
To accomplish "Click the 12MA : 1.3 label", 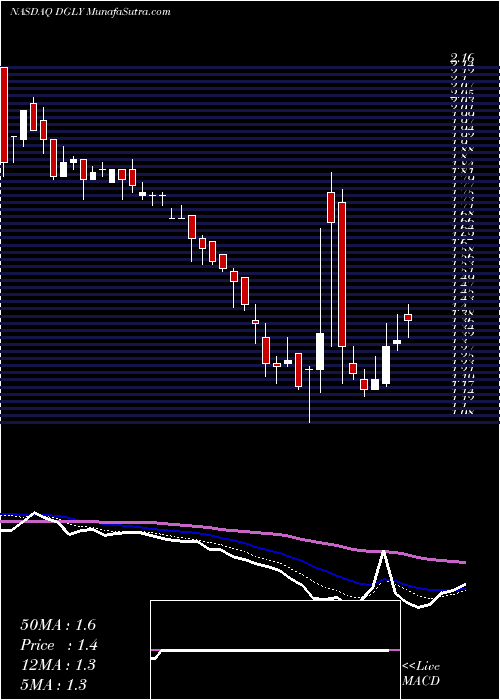I will click(58, 665).
